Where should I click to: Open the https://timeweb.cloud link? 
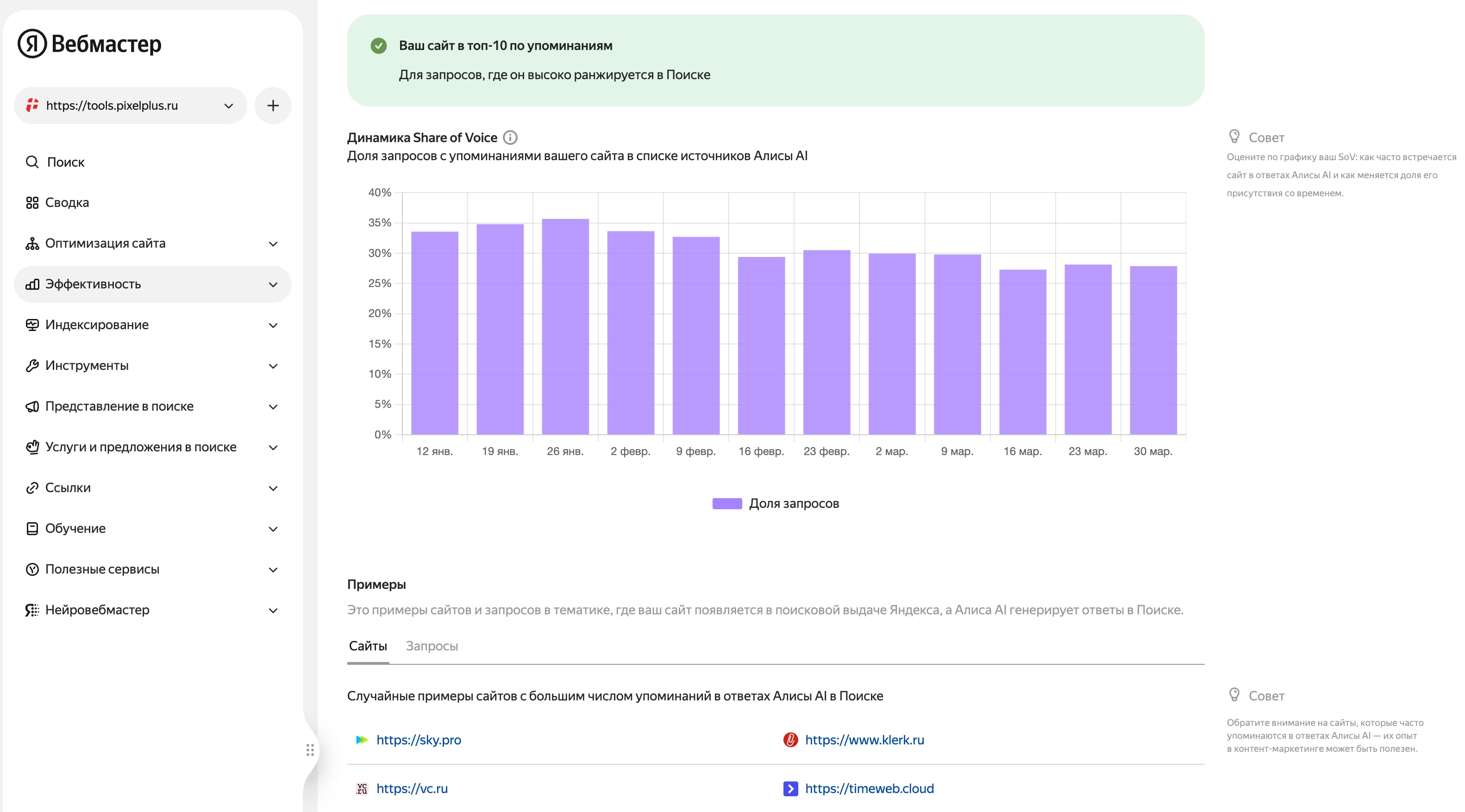pos(869,789)
